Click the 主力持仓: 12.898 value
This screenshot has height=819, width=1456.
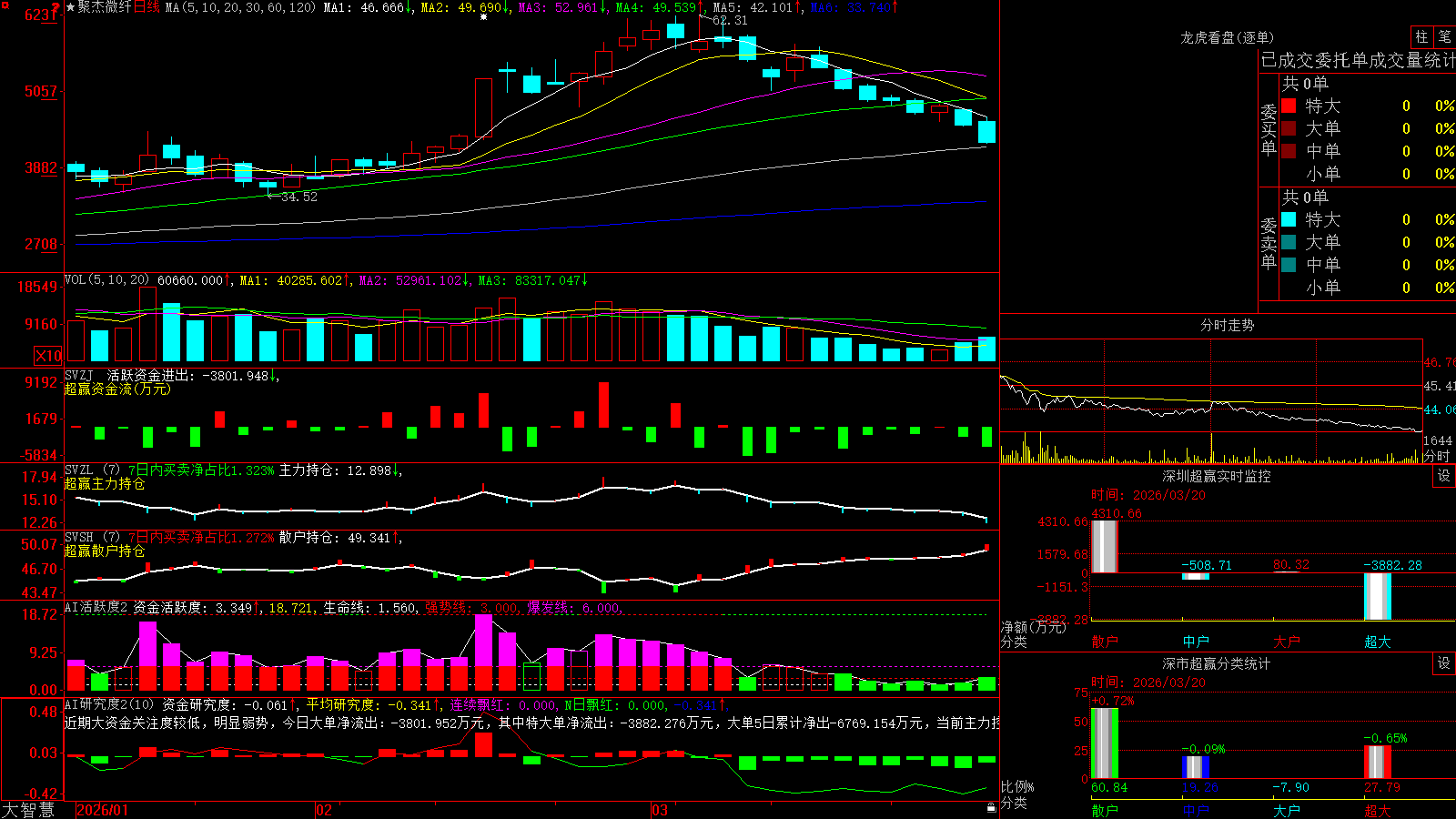click(335, 470)
